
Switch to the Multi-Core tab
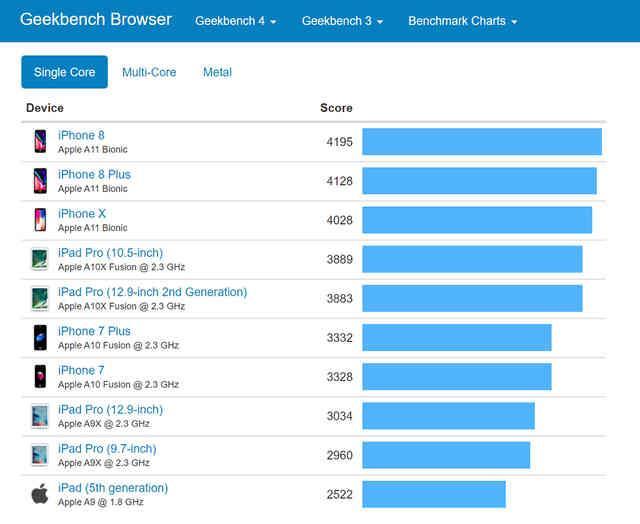pyautogui.click(x=149, y=72)
